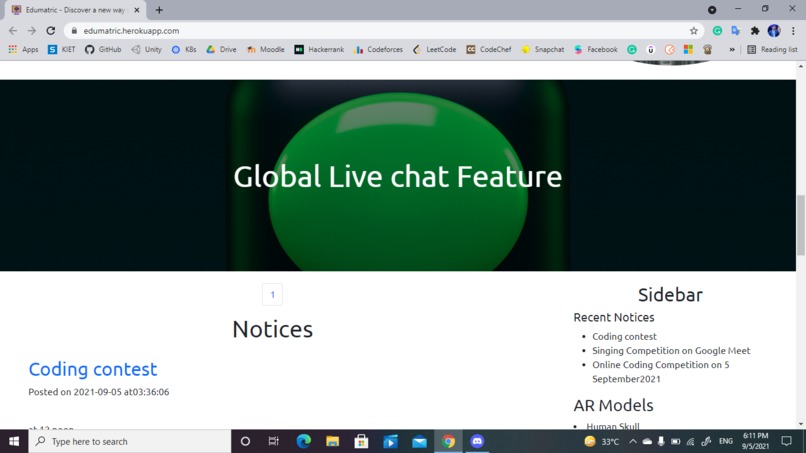Open the weather widget showing 33°C
Screen dimensions: 806x453
601,441
